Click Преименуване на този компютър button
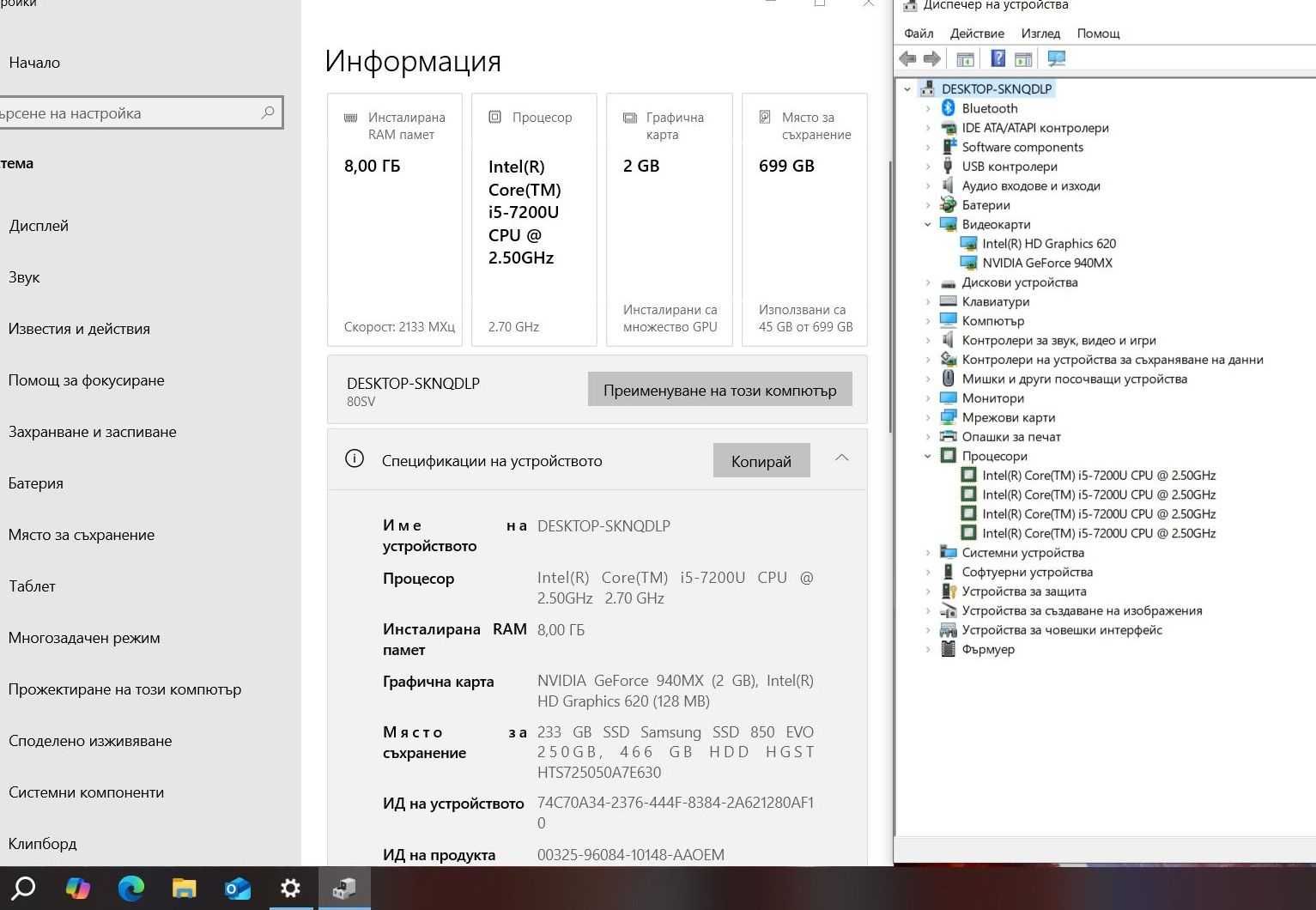The image size is (1316, 910). [x=719, y=390]
